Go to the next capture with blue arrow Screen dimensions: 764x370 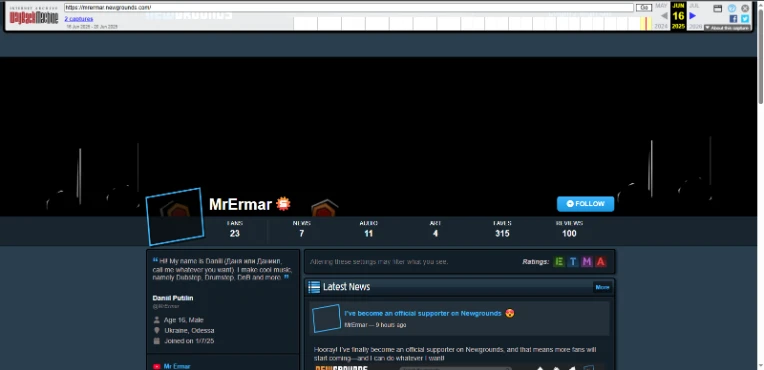[x=693, y=16]
